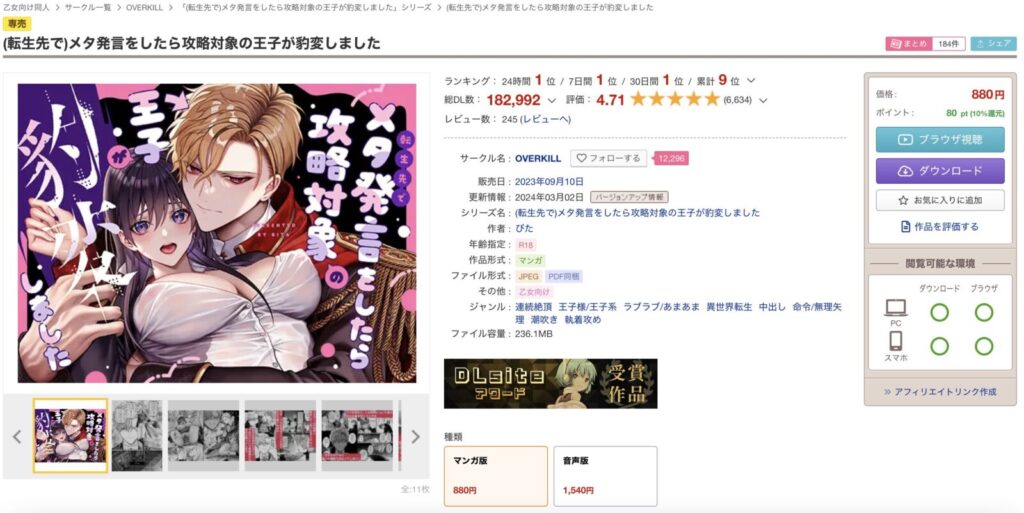
Task: Open サークル一覧 breadcrumb link
Action: click(88, 7)
